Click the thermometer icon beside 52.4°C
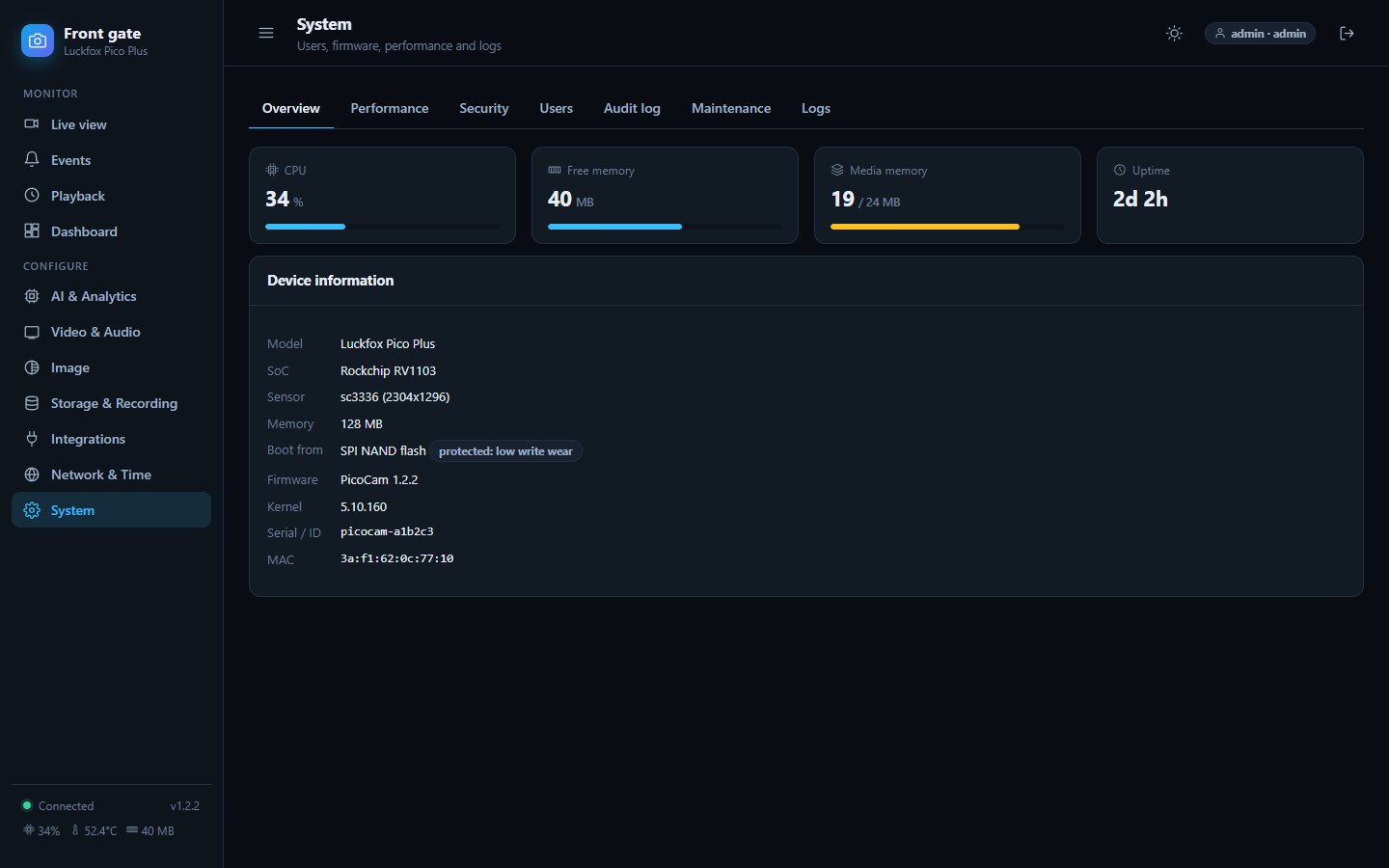 coord(75,830)
